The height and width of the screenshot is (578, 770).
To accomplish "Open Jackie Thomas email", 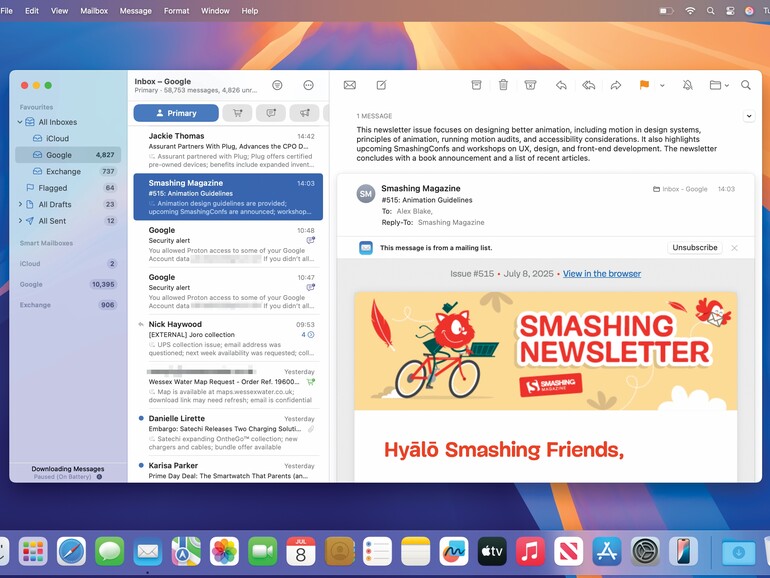I will [228, 150].
